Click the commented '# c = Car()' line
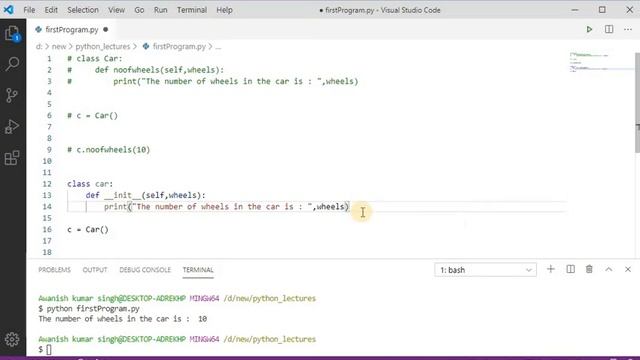This screenshot has width=640, height=360. coord(92,116)
